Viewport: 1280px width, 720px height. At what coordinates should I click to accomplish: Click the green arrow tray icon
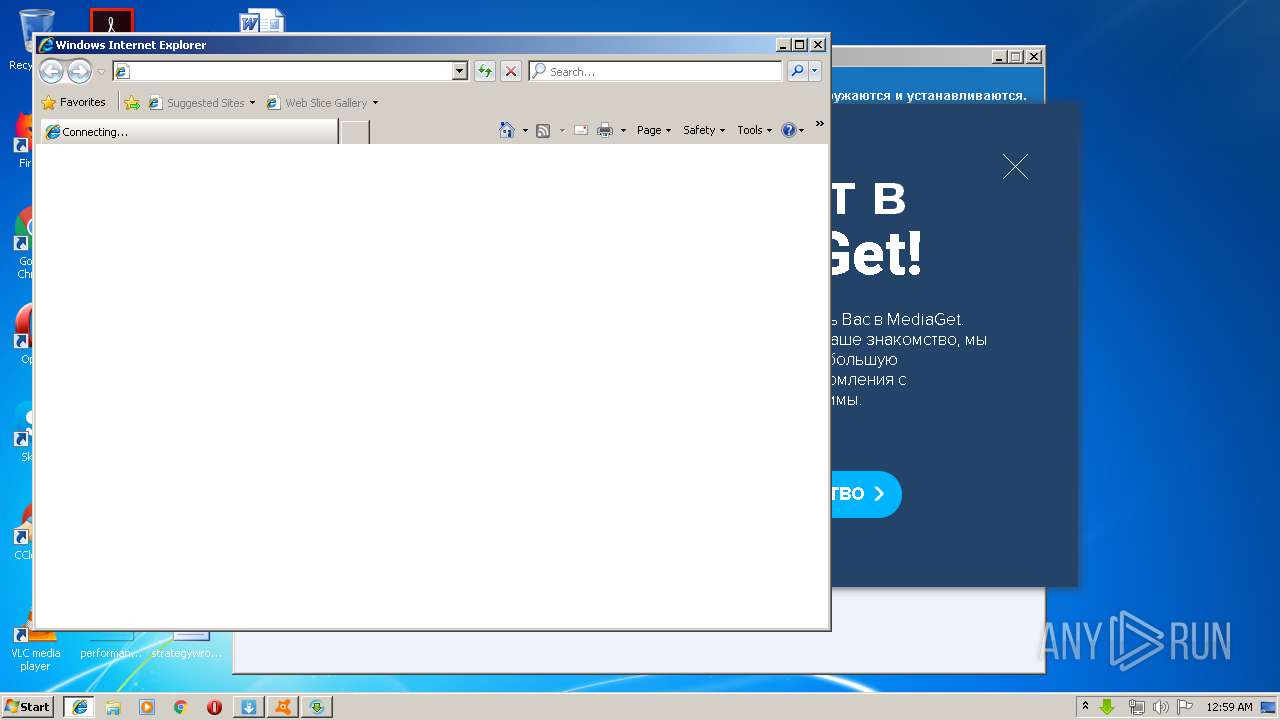(x=1107, y=707)
